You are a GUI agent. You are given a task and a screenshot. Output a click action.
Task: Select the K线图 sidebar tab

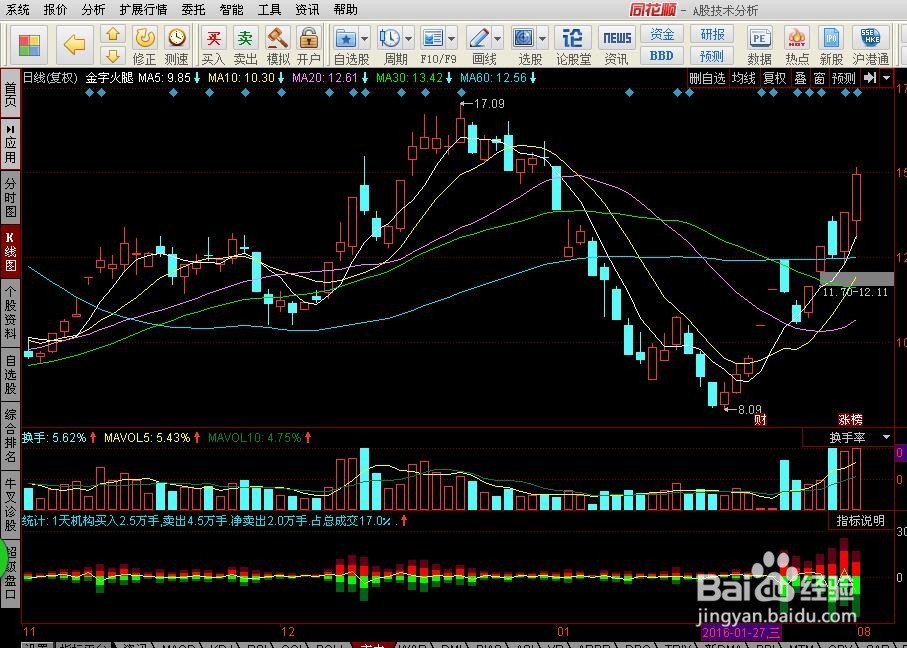click(10, 252)
